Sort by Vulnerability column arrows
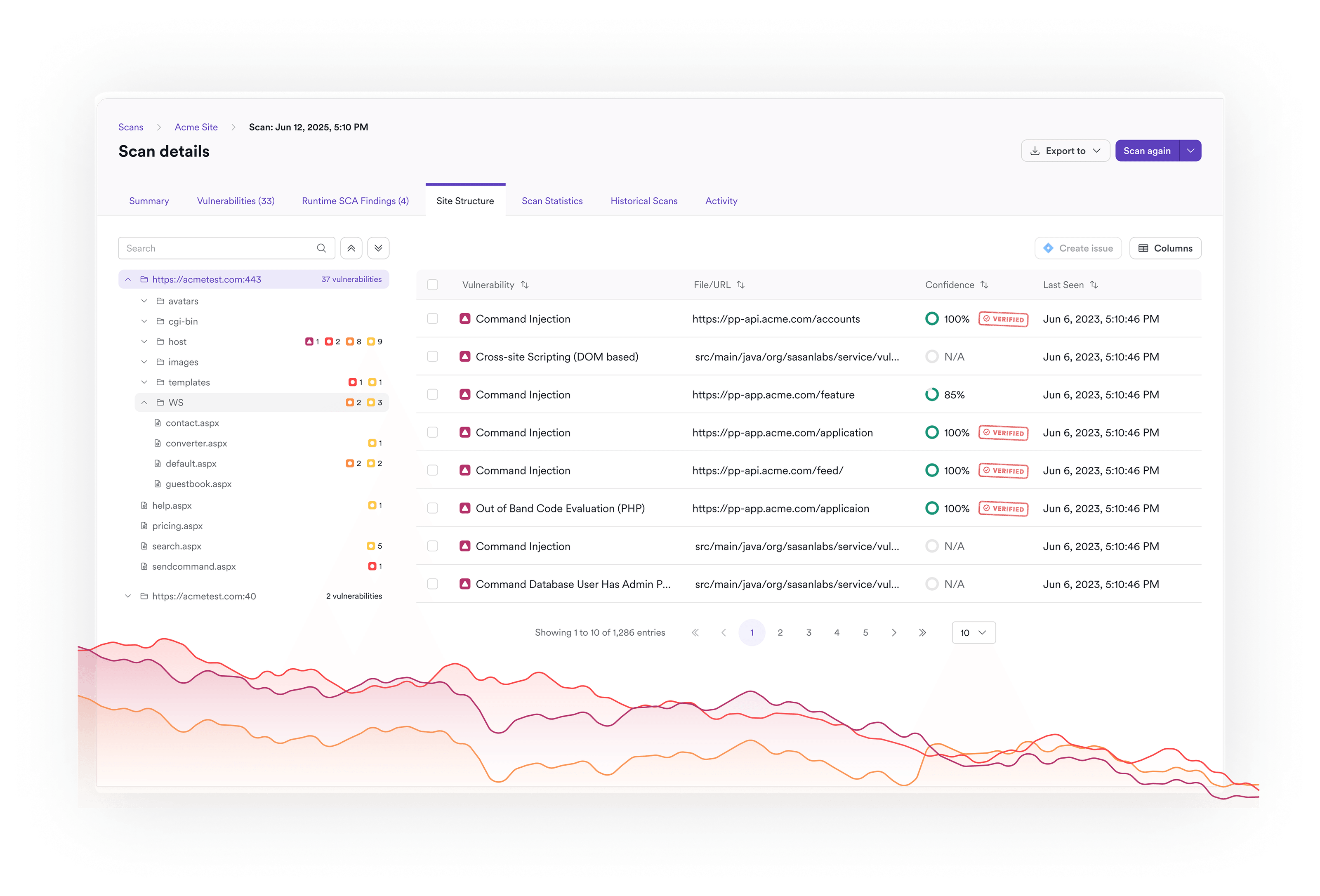1320x896 pixels. [x=525, y=285]
